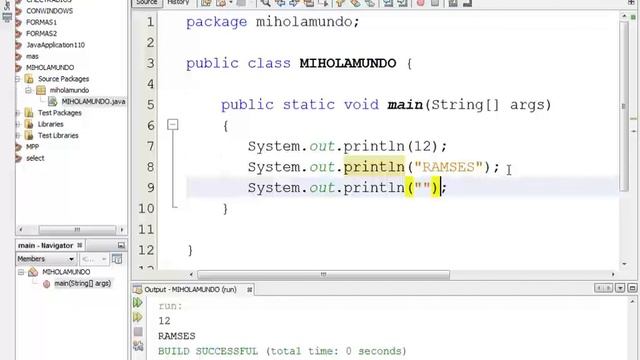The width and height of the screenshot is (640, 360).
Task: Click the Output settings wrench icon
Action: click(x=138, y=346)
